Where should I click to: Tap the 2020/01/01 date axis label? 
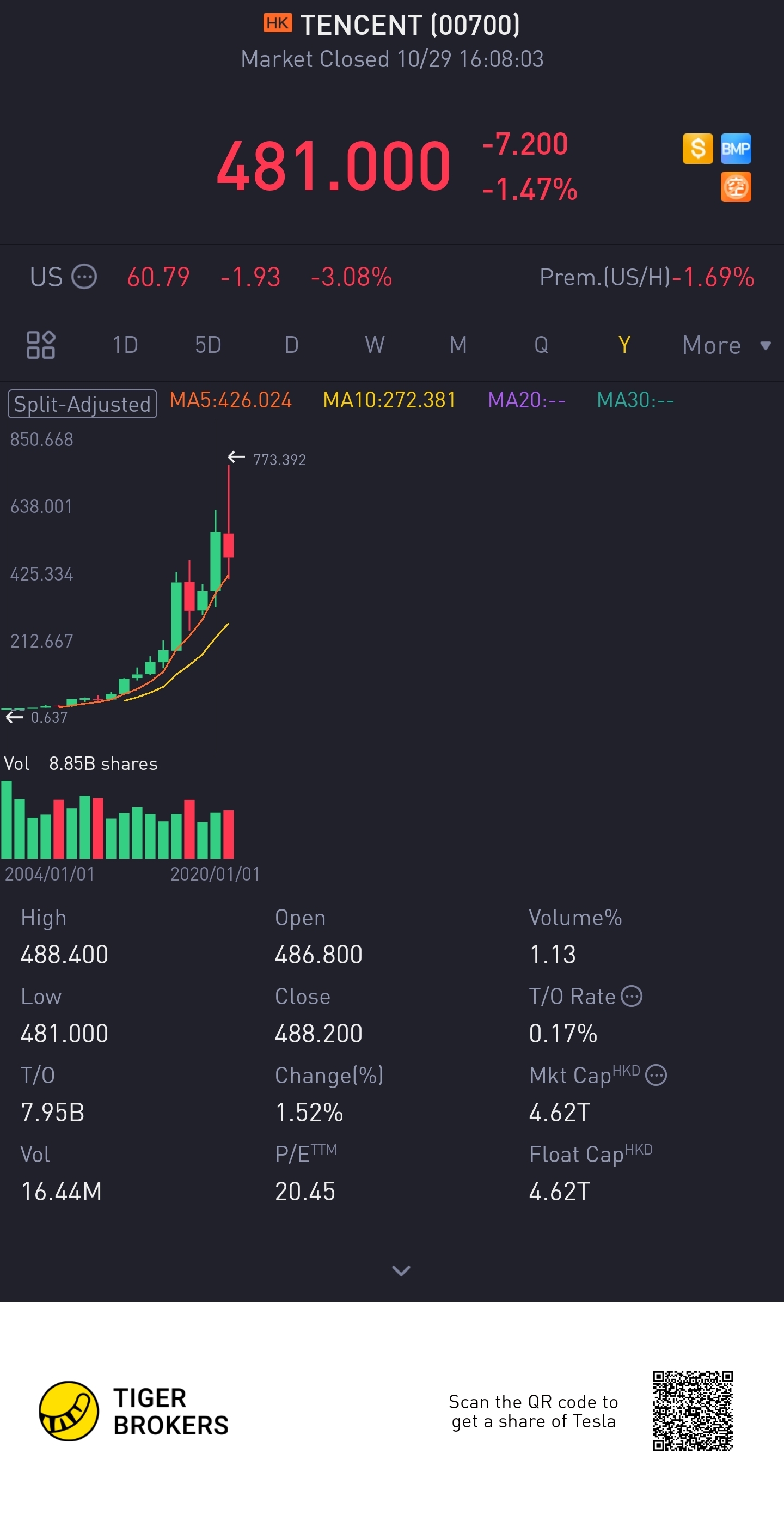[215, 874]
